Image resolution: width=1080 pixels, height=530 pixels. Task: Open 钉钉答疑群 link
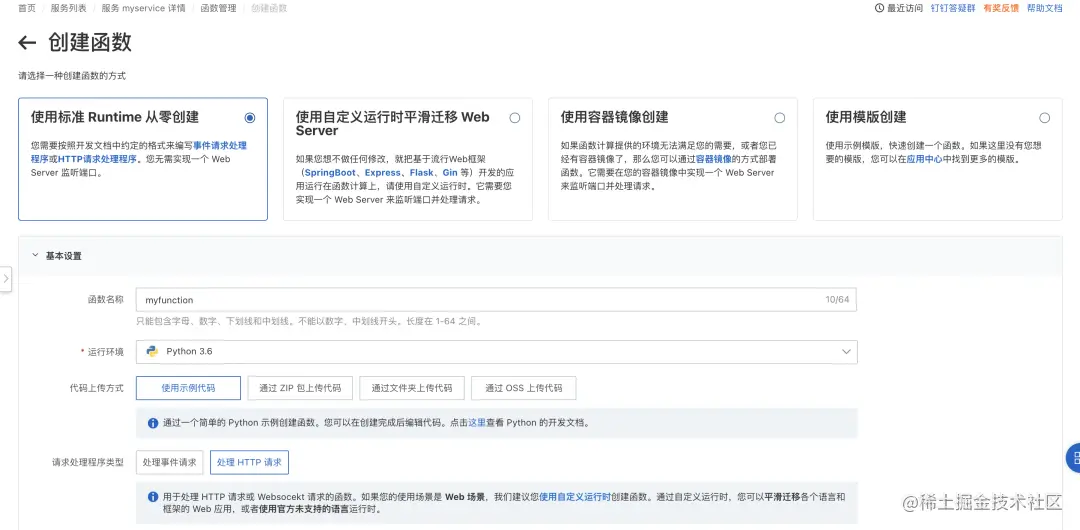pos(953,8)
